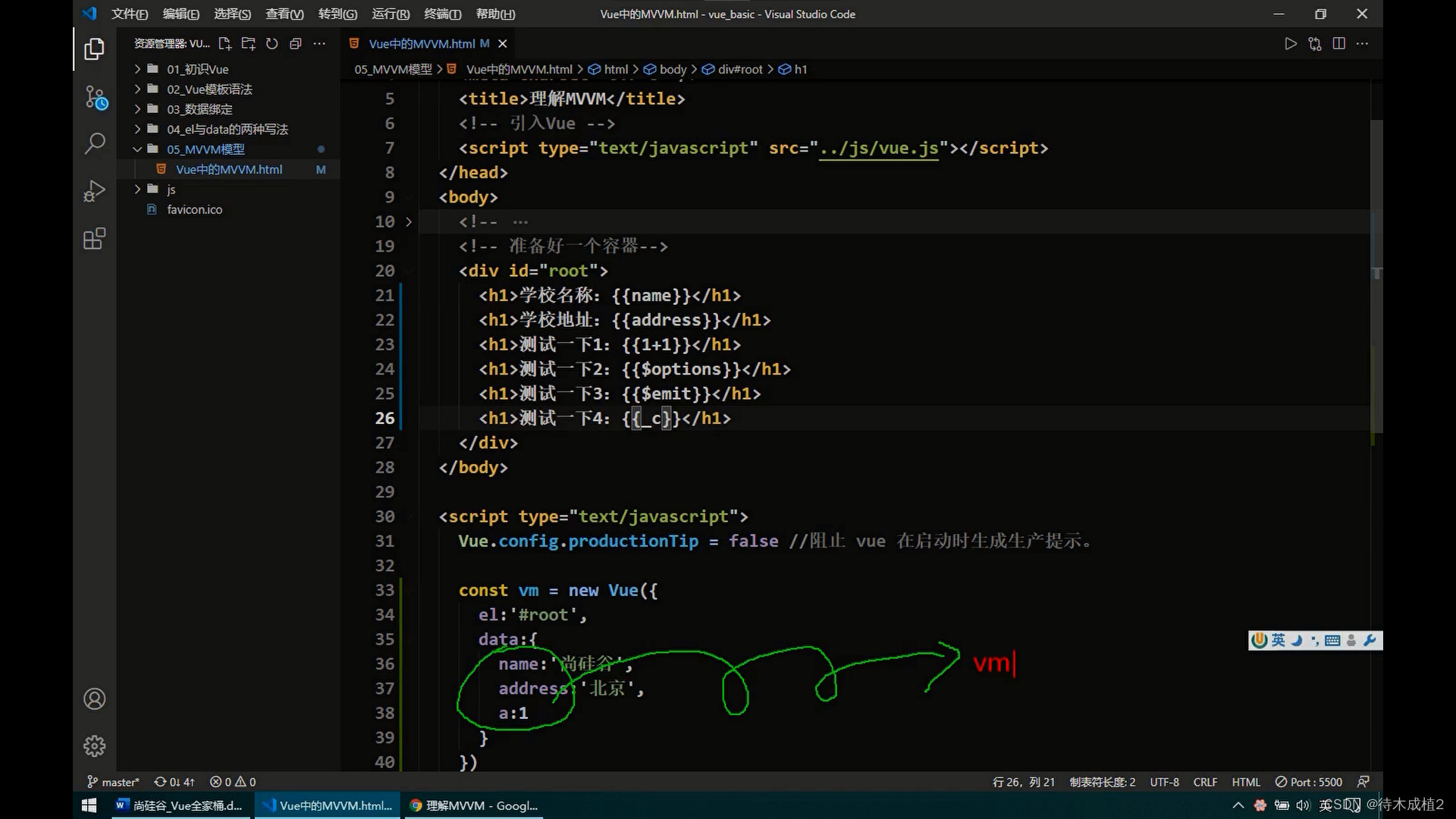
Task: Open the Explorer view in activity bar
Action: [x=94, y=49]
